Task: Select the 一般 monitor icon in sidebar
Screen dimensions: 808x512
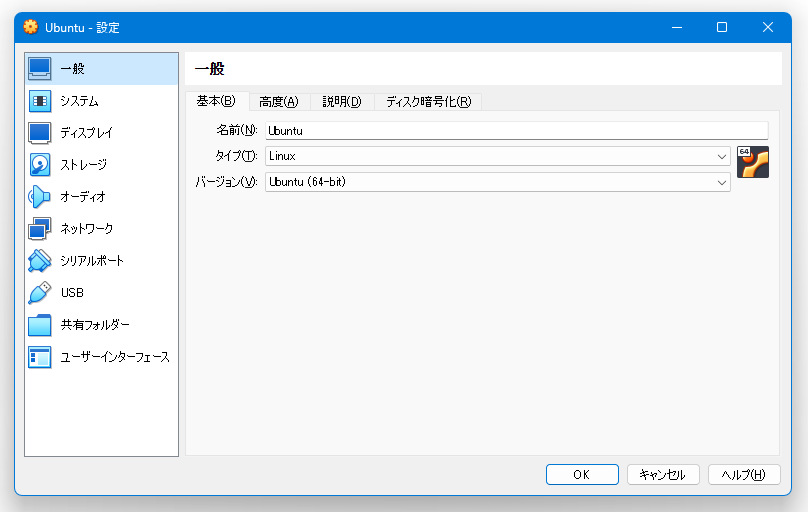Action: click(40, 69)
